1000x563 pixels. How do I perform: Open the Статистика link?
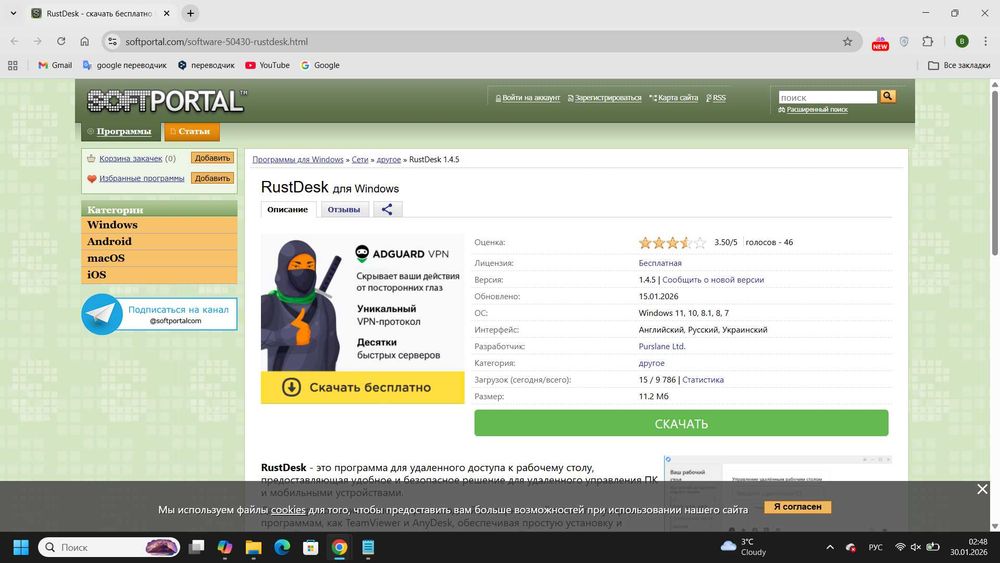[x=703, y=379]
